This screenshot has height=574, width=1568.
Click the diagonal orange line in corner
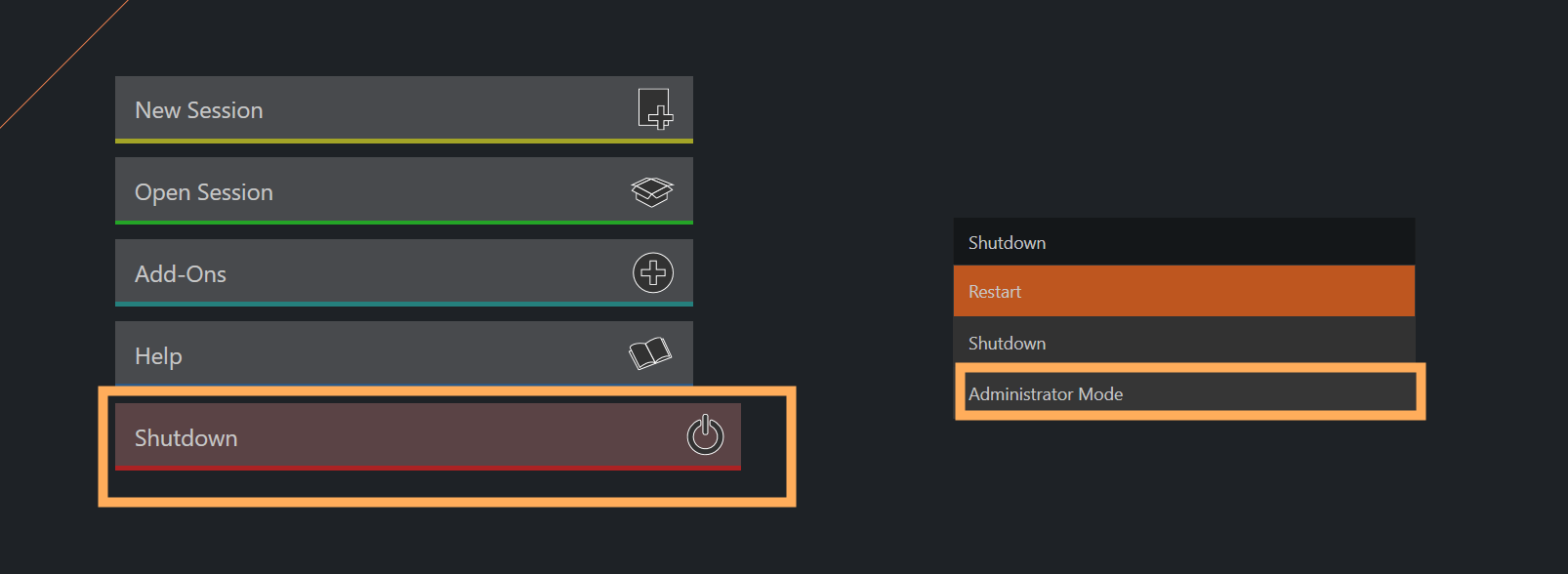point(63,64)
